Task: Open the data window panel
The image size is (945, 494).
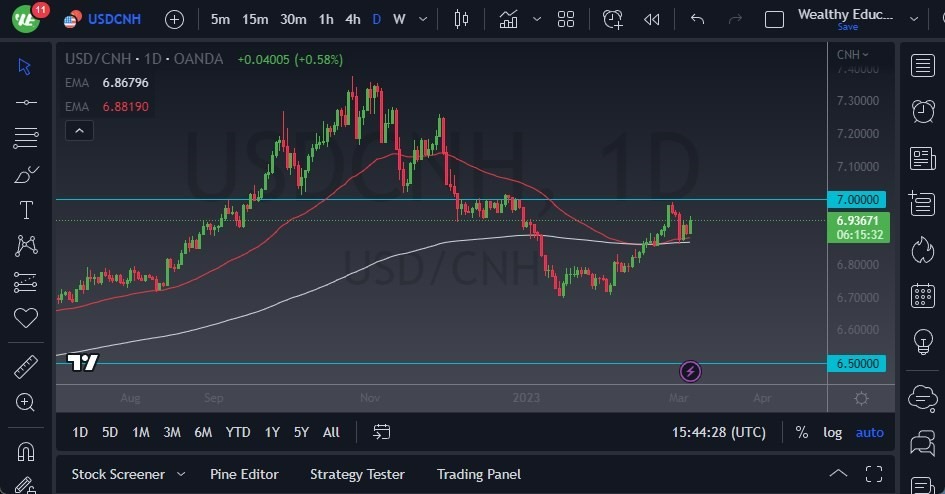Action: click(x=923, y=203)
